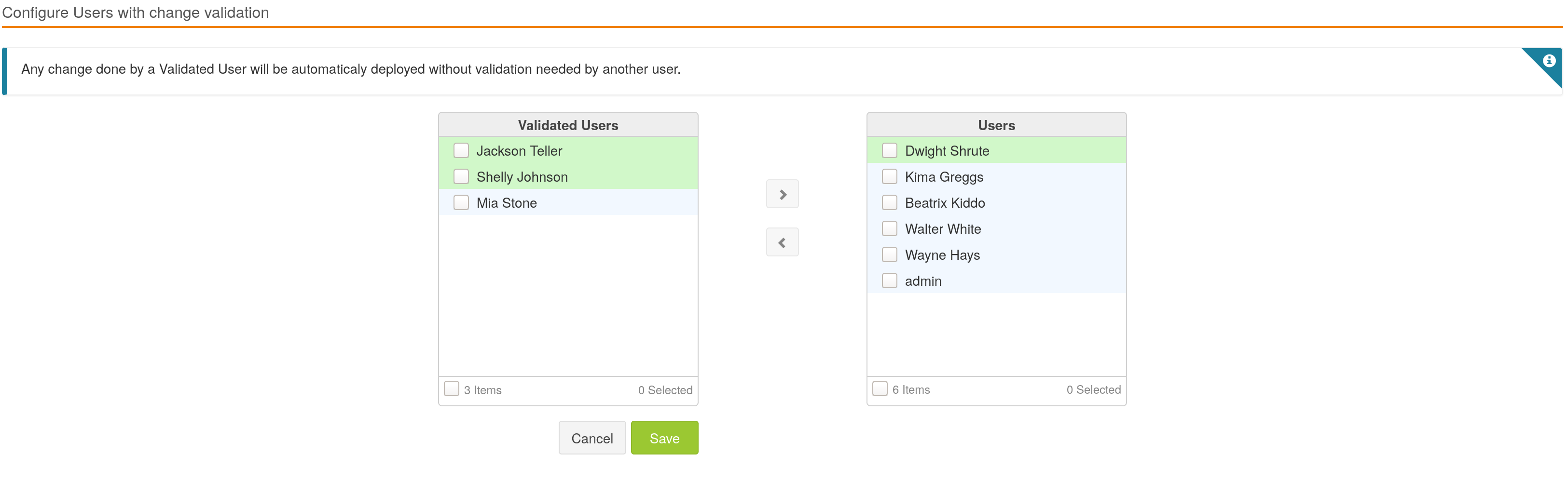Viewport: 1568px width, 481px height.
Task: Click the blue info icon in the banner corner
Action: coord(1549,60)
